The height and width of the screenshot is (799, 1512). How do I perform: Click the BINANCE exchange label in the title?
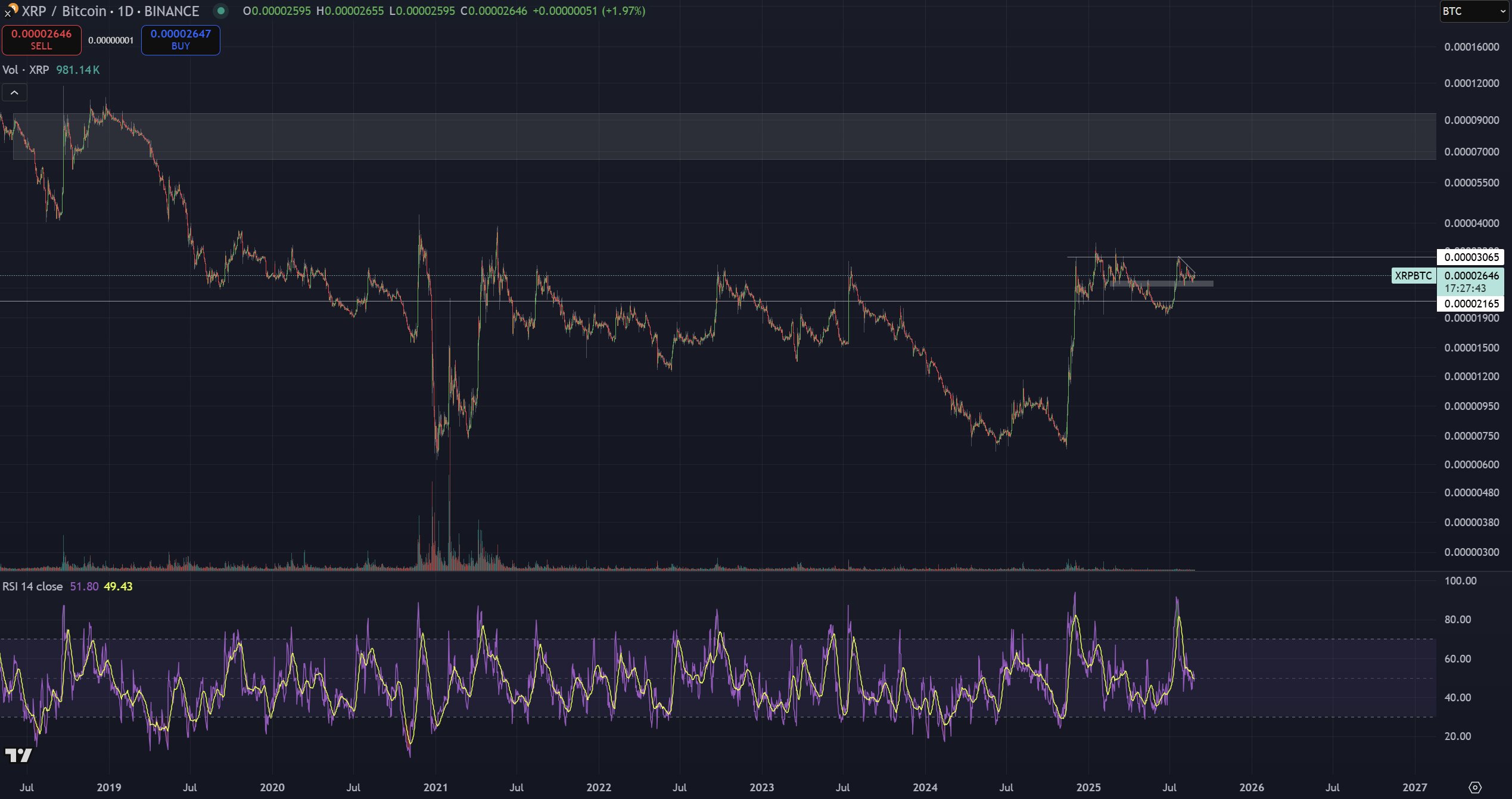172,11
